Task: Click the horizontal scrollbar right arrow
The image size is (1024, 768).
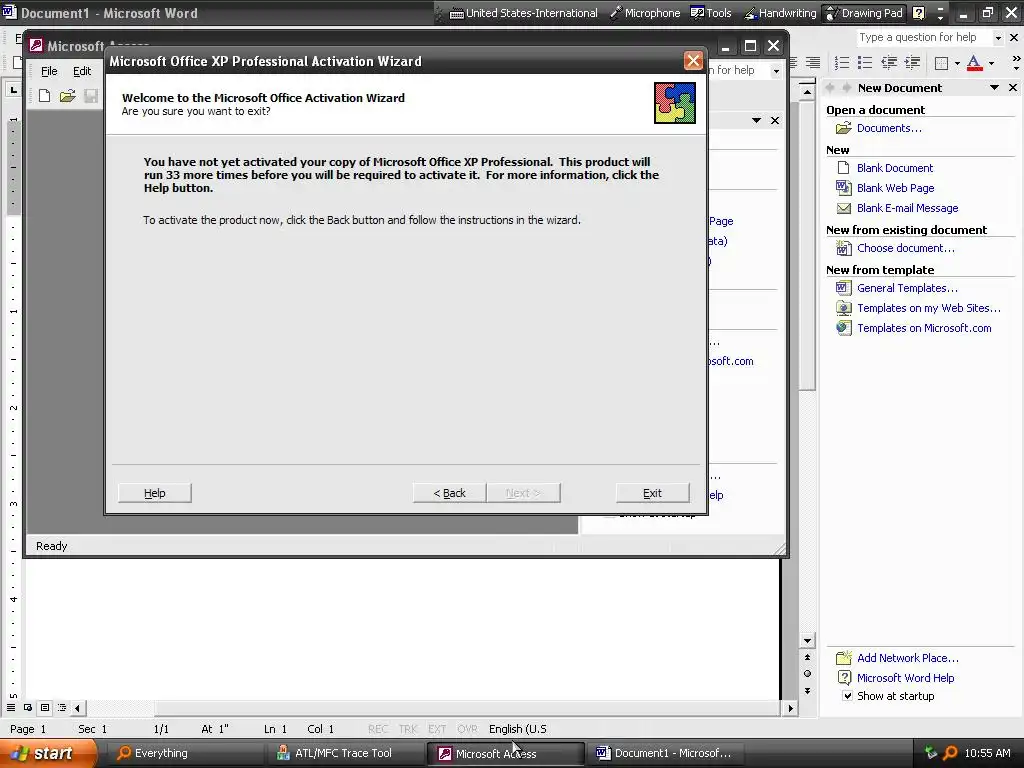Action: [791, 708]
